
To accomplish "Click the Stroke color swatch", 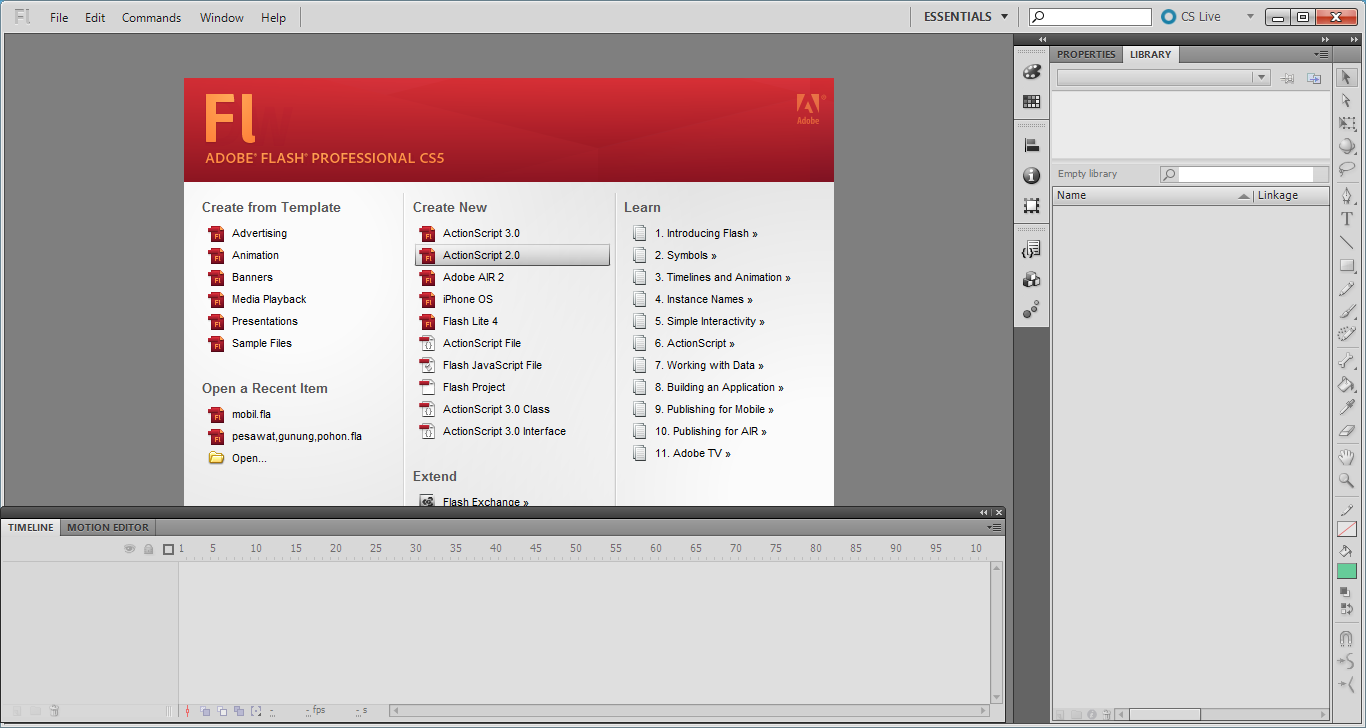I will tap(1347, 529).
